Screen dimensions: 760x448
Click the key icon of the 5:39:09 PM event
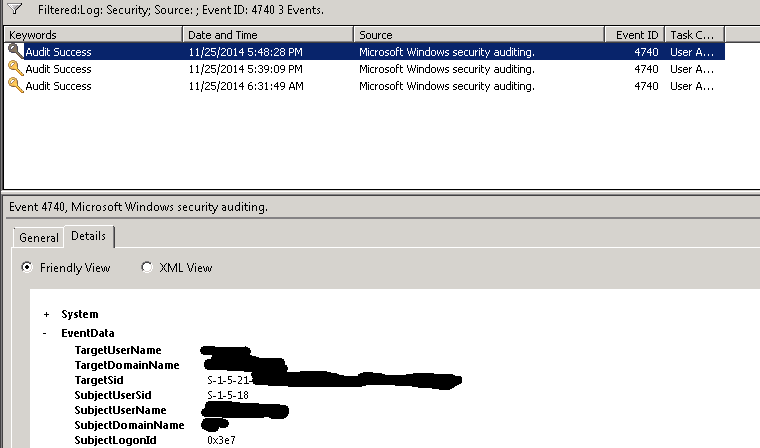[x=15, y=69]
